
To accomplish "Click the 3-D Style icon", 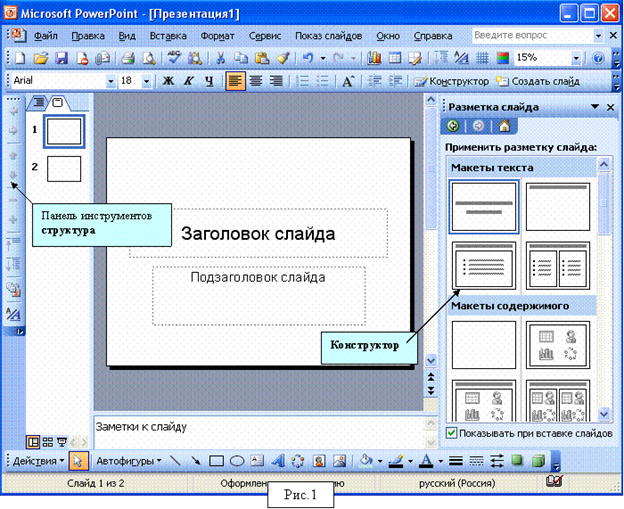I will pyautogui.click(x=538, y=461).
